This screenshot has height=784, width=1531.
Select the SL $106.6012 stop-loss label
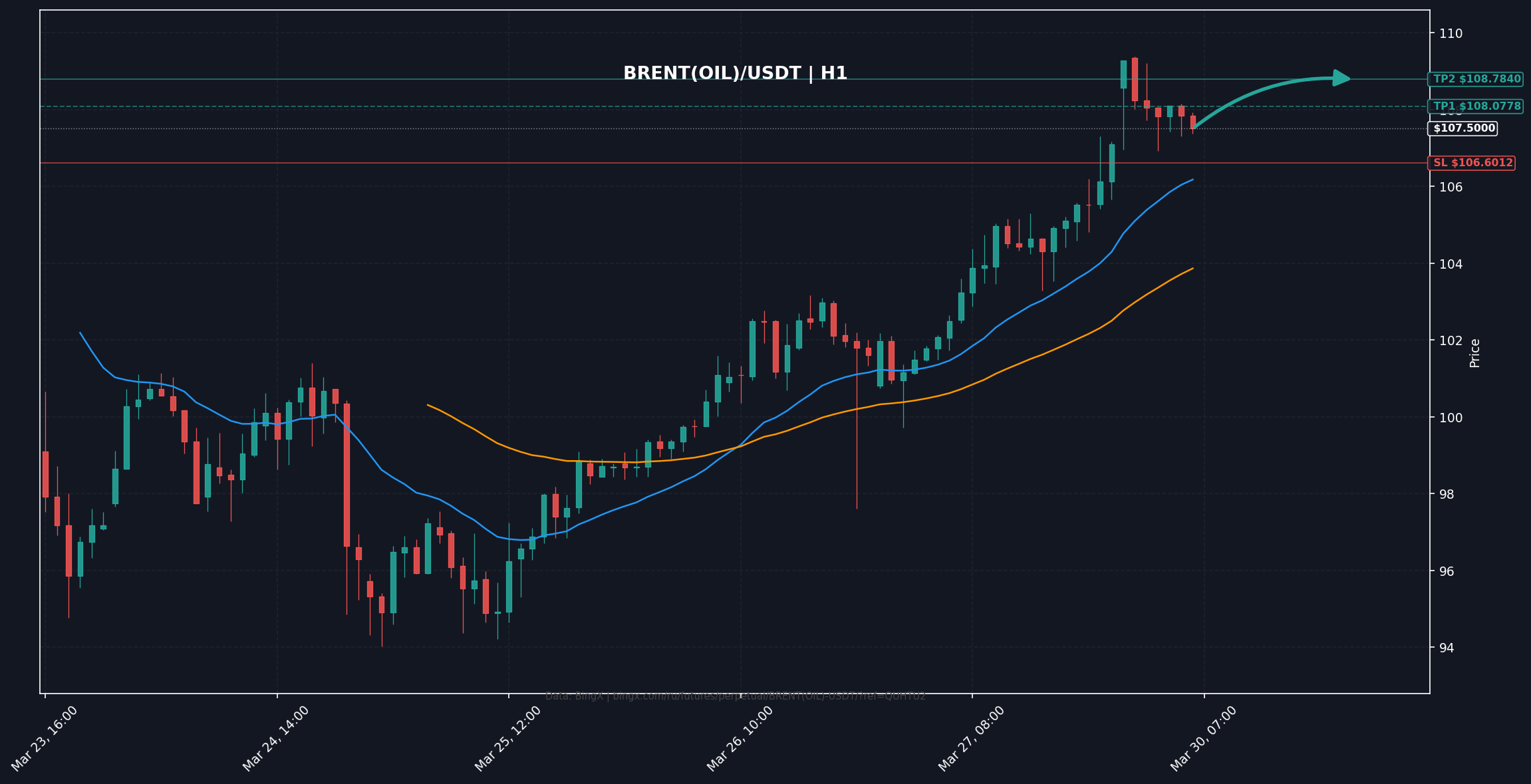point(1472,163)
